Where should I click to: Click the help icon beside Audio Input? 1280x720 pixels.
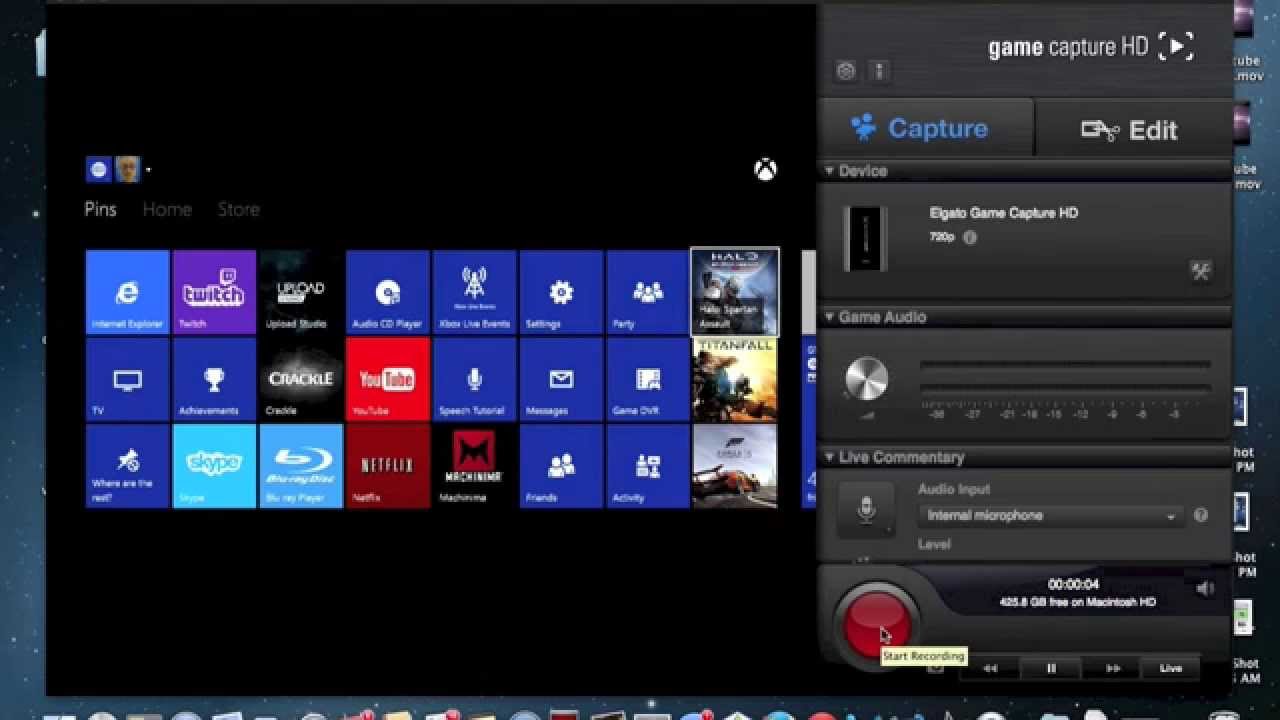tap(1201, 515)
